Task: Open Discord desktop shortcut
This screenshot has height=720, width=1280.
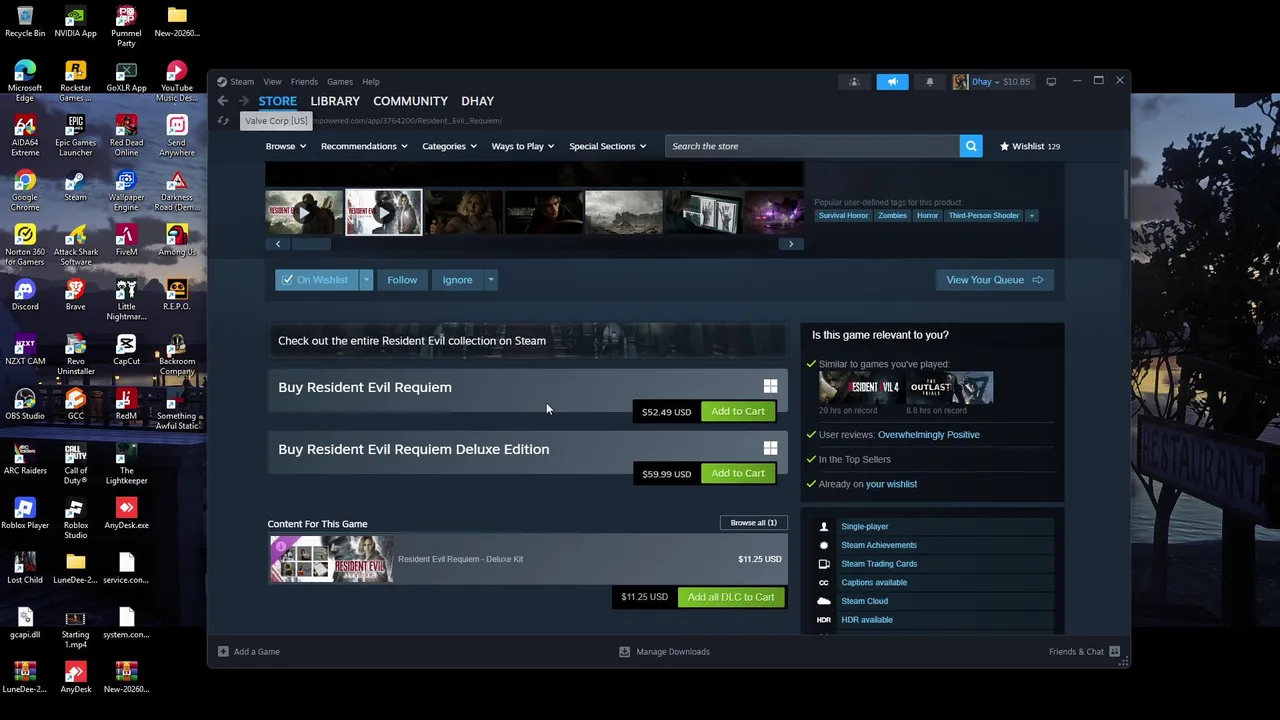Action: point(25,295)
